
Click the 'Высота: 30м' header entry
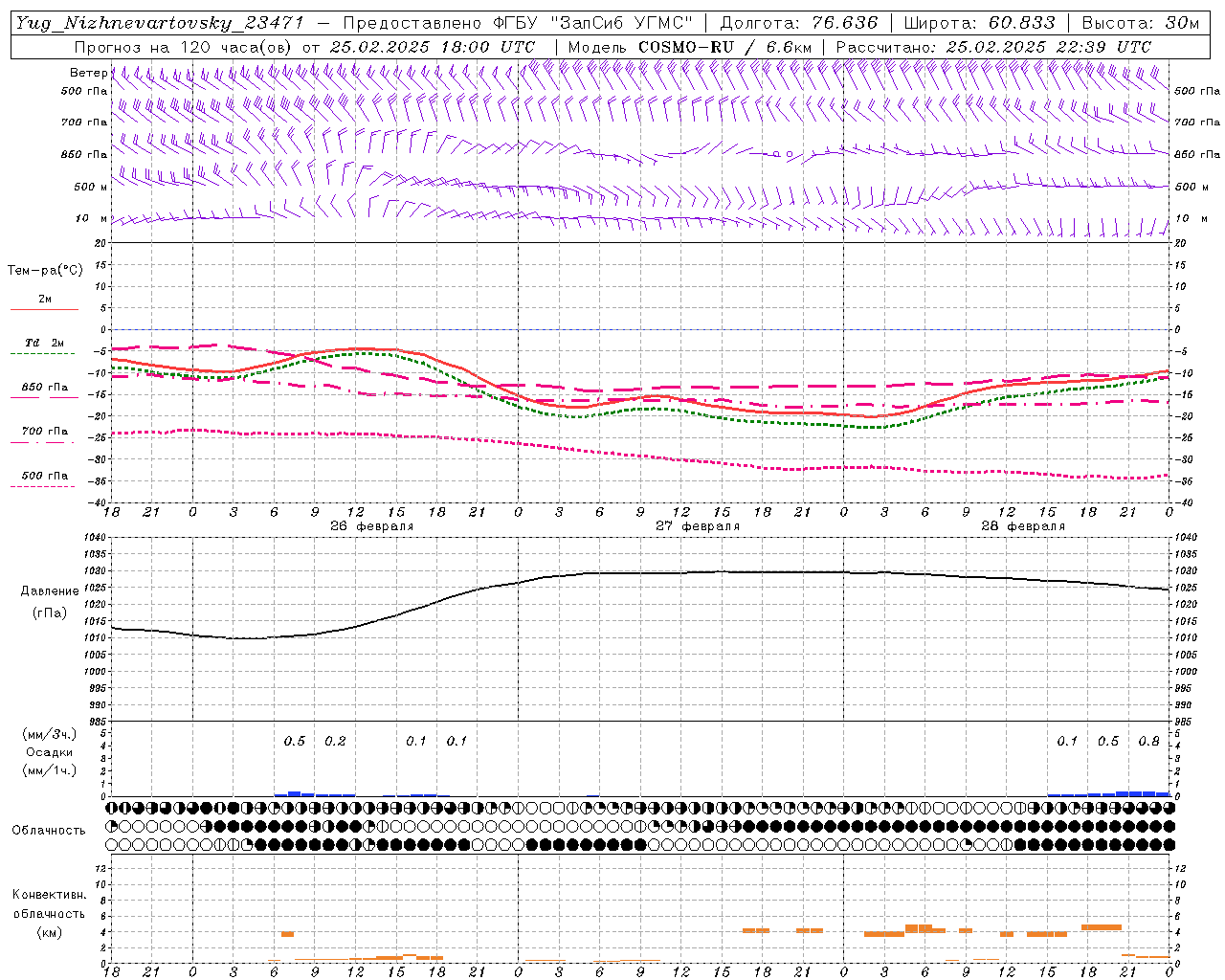point(1140,23)
